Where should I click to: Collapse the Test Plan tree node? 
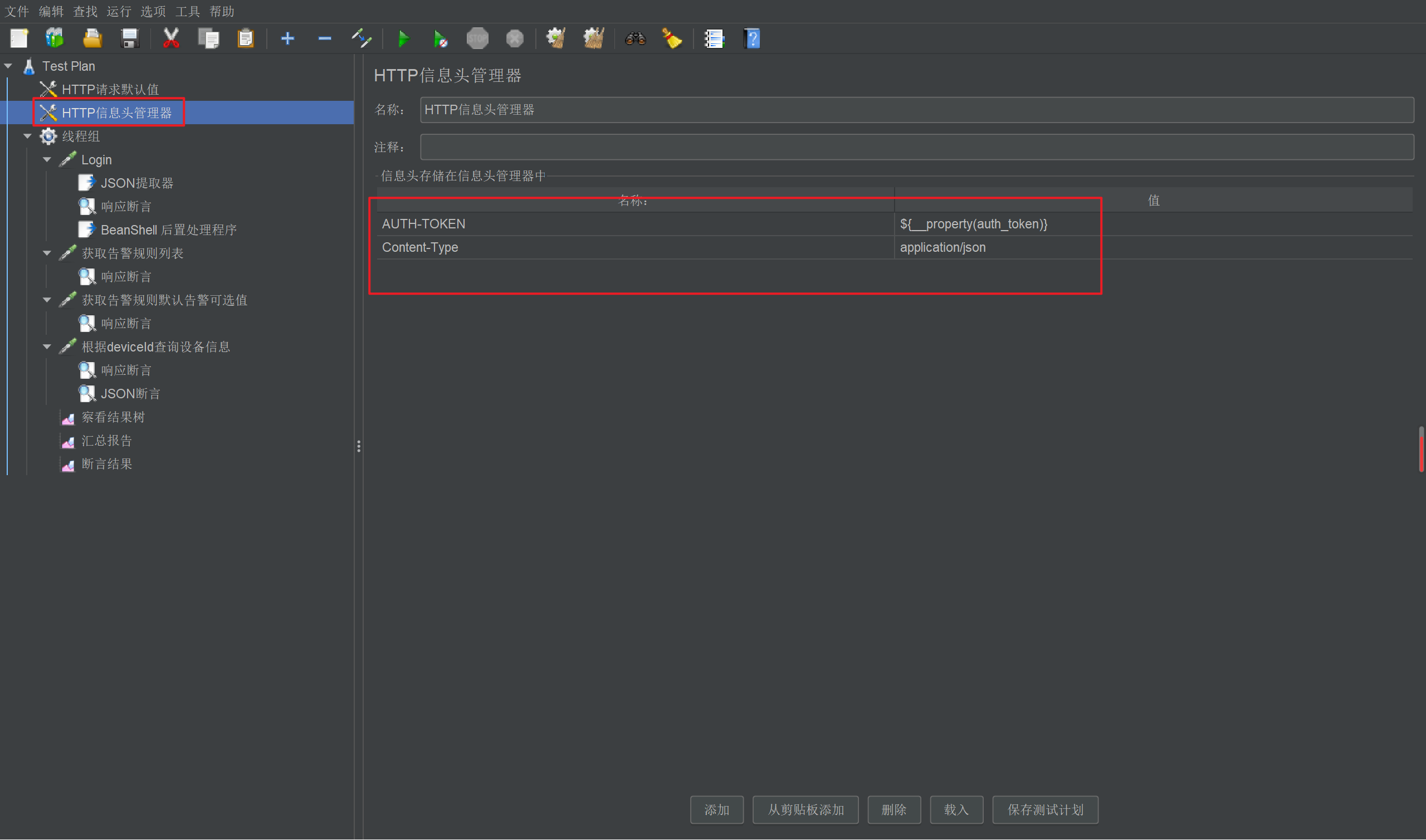[8, 66]
